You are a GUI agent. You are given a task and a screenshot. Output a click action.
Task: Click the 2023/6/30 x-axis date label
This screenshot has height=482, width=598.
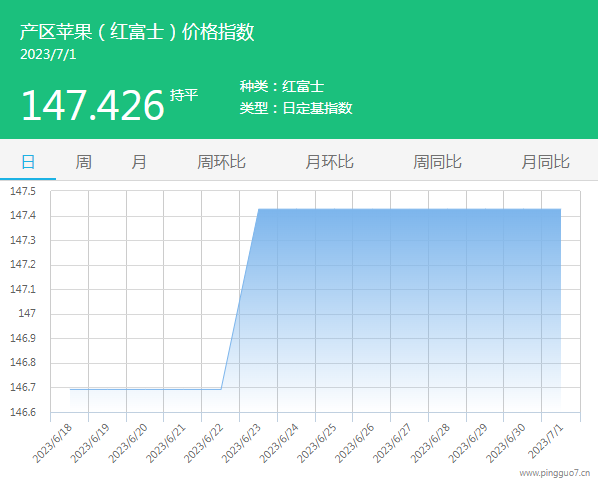click(x=506, y=443)
